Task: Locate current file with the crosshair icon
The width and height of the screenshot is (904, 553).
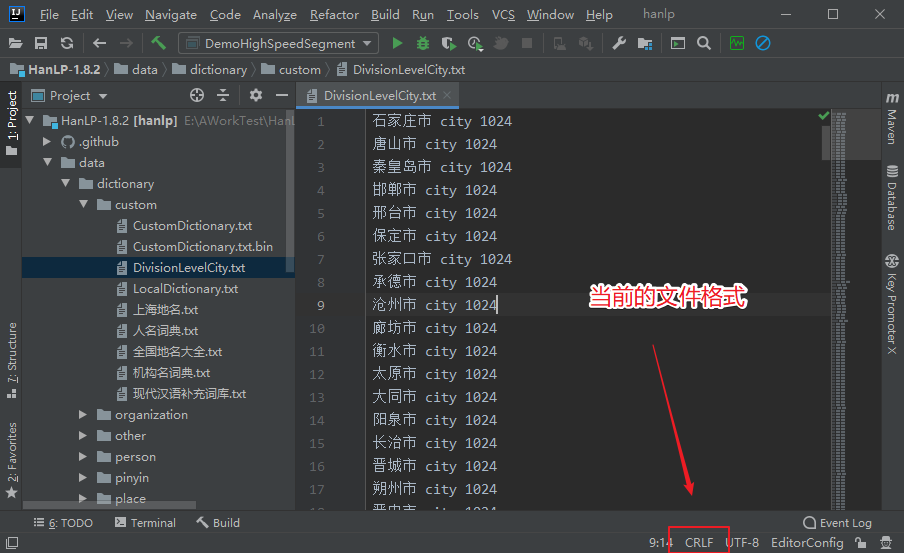Action: point(197,95)
